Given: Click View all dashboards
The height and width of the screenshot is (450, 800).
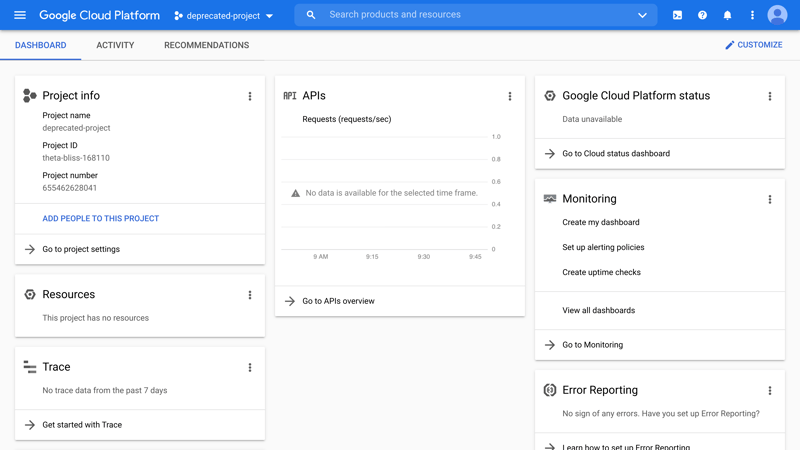Looking at the screenshot, I should (598, 310).
